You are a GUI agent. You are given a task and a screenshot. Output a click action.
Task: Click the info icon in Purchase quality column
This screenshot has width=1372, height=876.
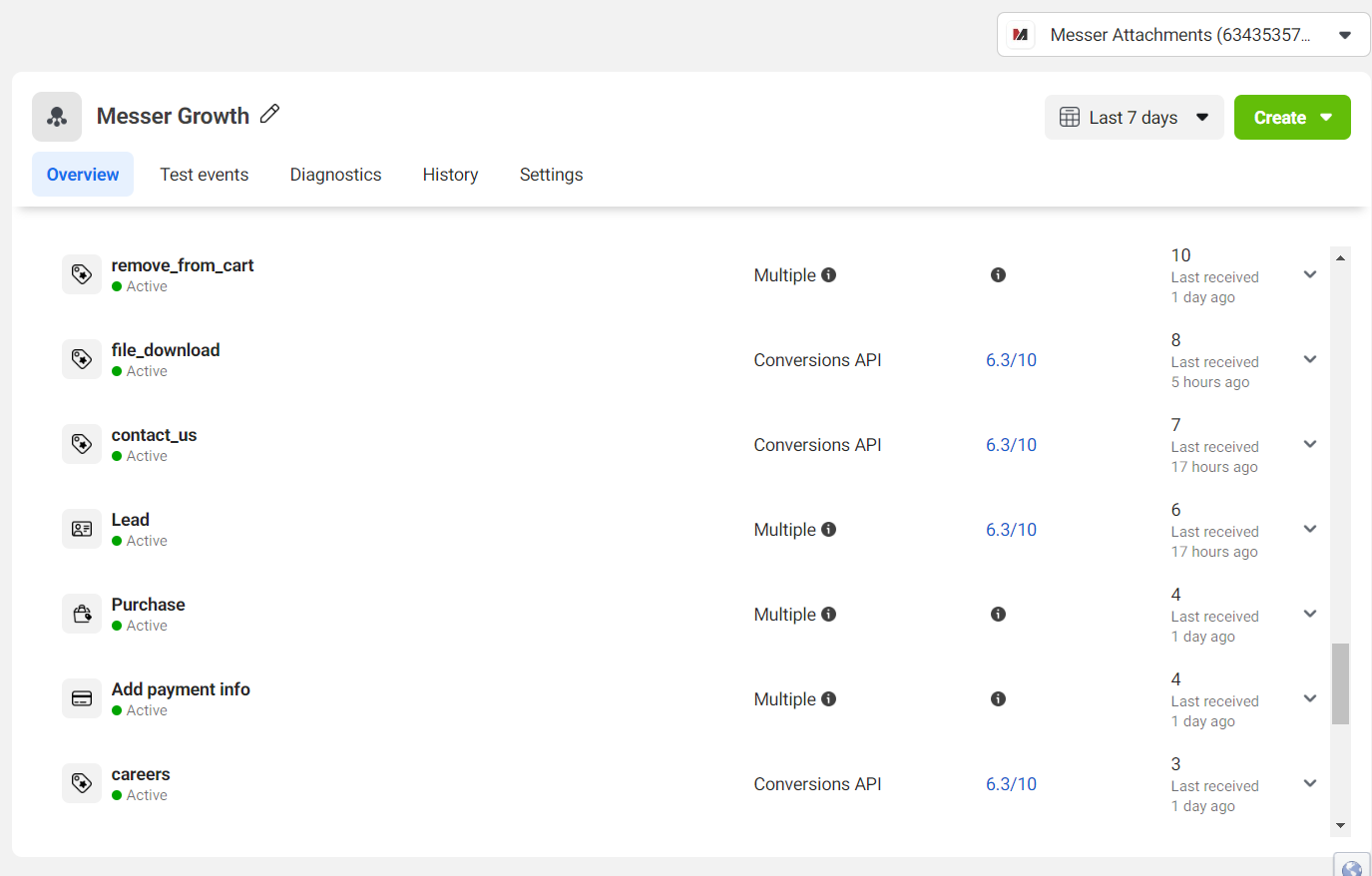(998, 615)
